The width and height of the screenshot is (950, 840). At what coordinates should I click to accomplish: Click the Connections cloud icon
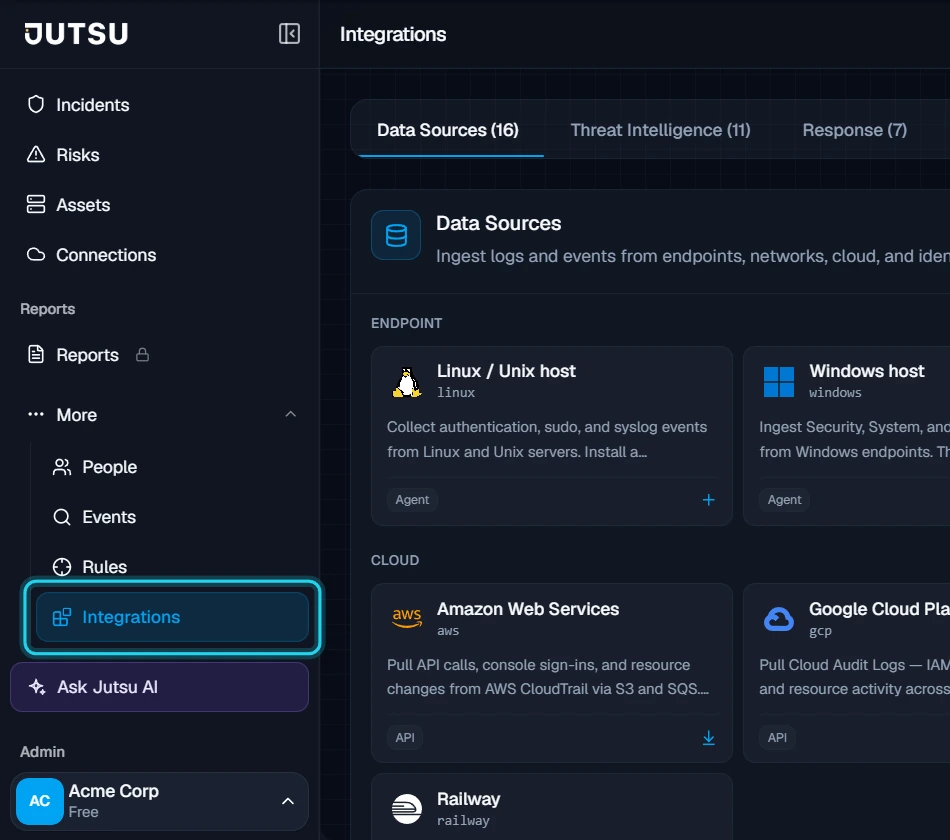[36, 255]
